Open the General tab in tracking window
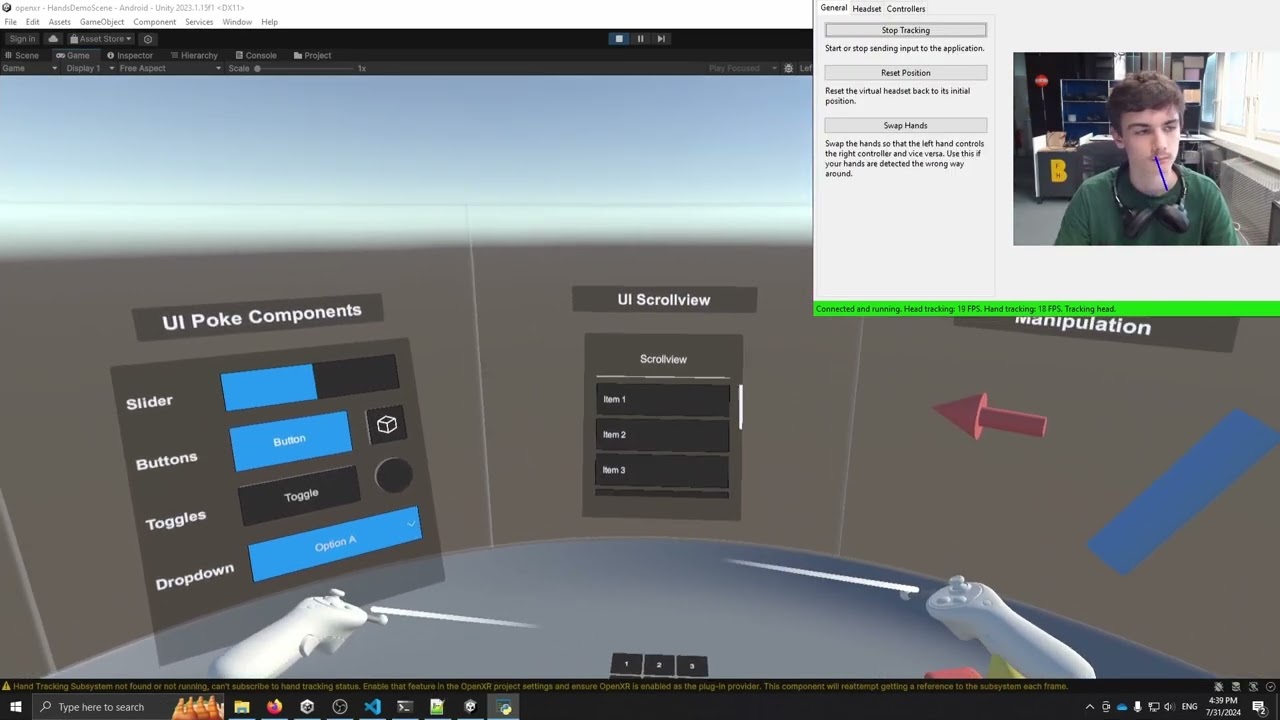The width and height of the screenshot is (1280, 720). [834, 8]
